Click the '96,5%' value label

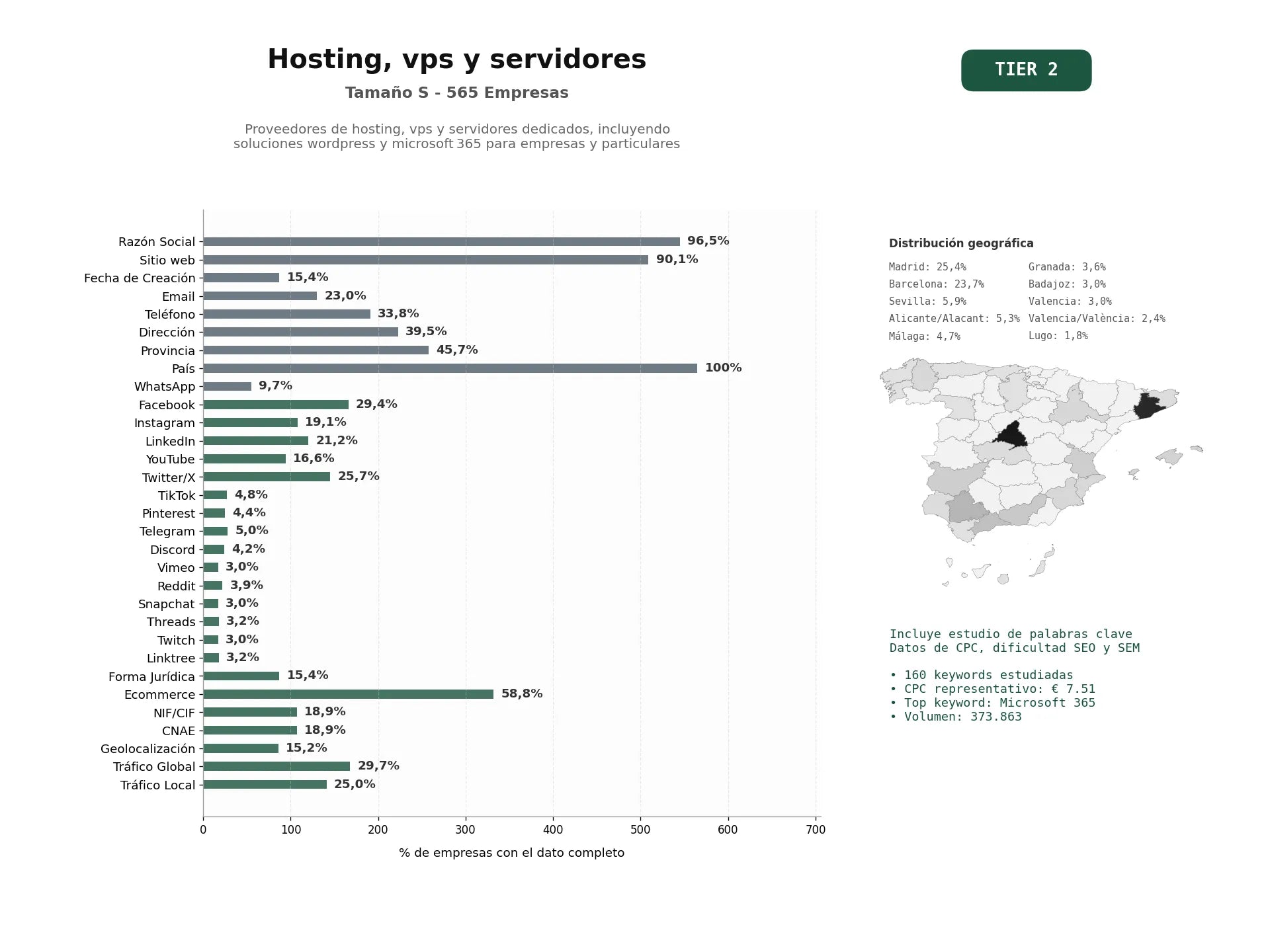(708, 241)
